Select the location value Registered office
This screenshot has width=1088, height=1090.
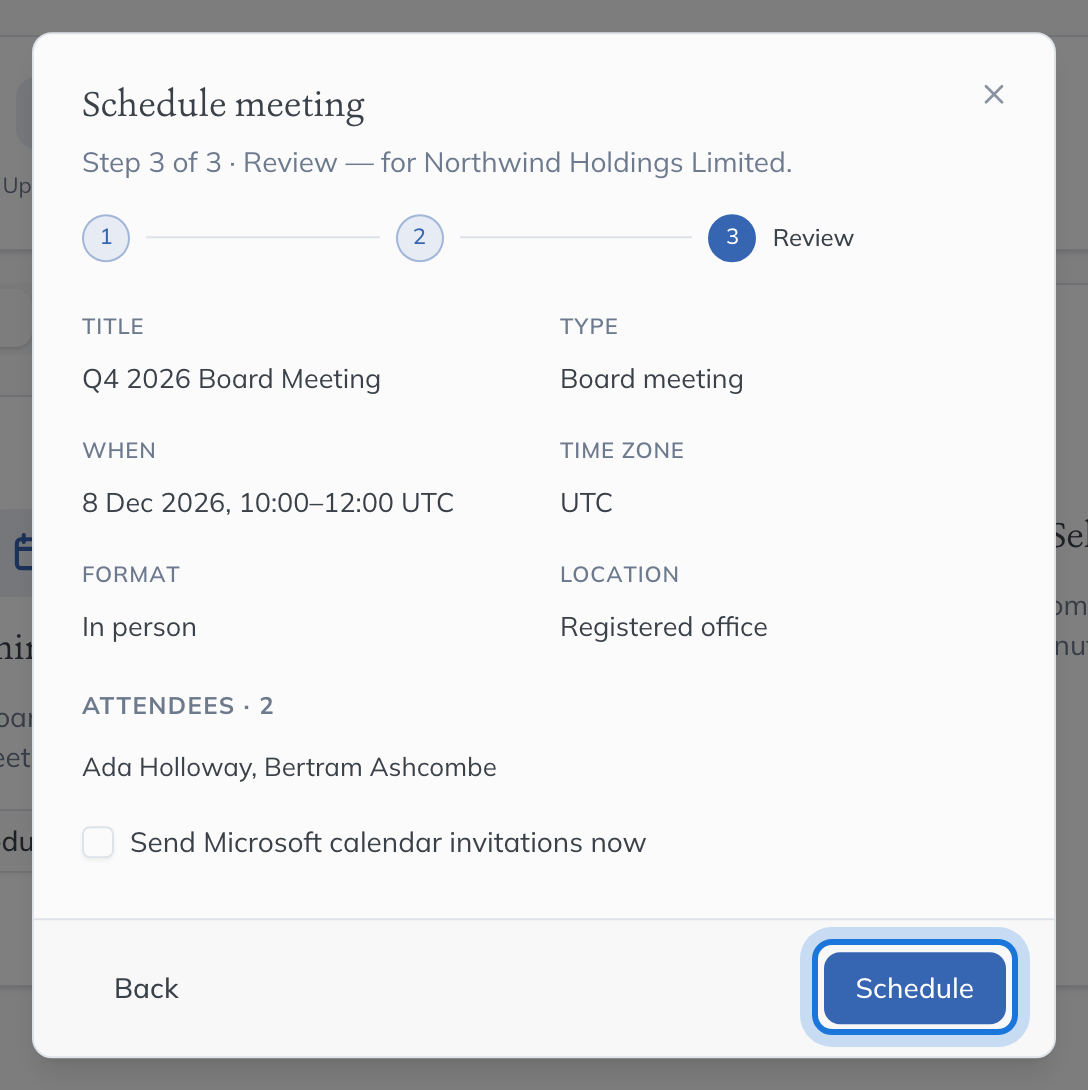point(664,627)
